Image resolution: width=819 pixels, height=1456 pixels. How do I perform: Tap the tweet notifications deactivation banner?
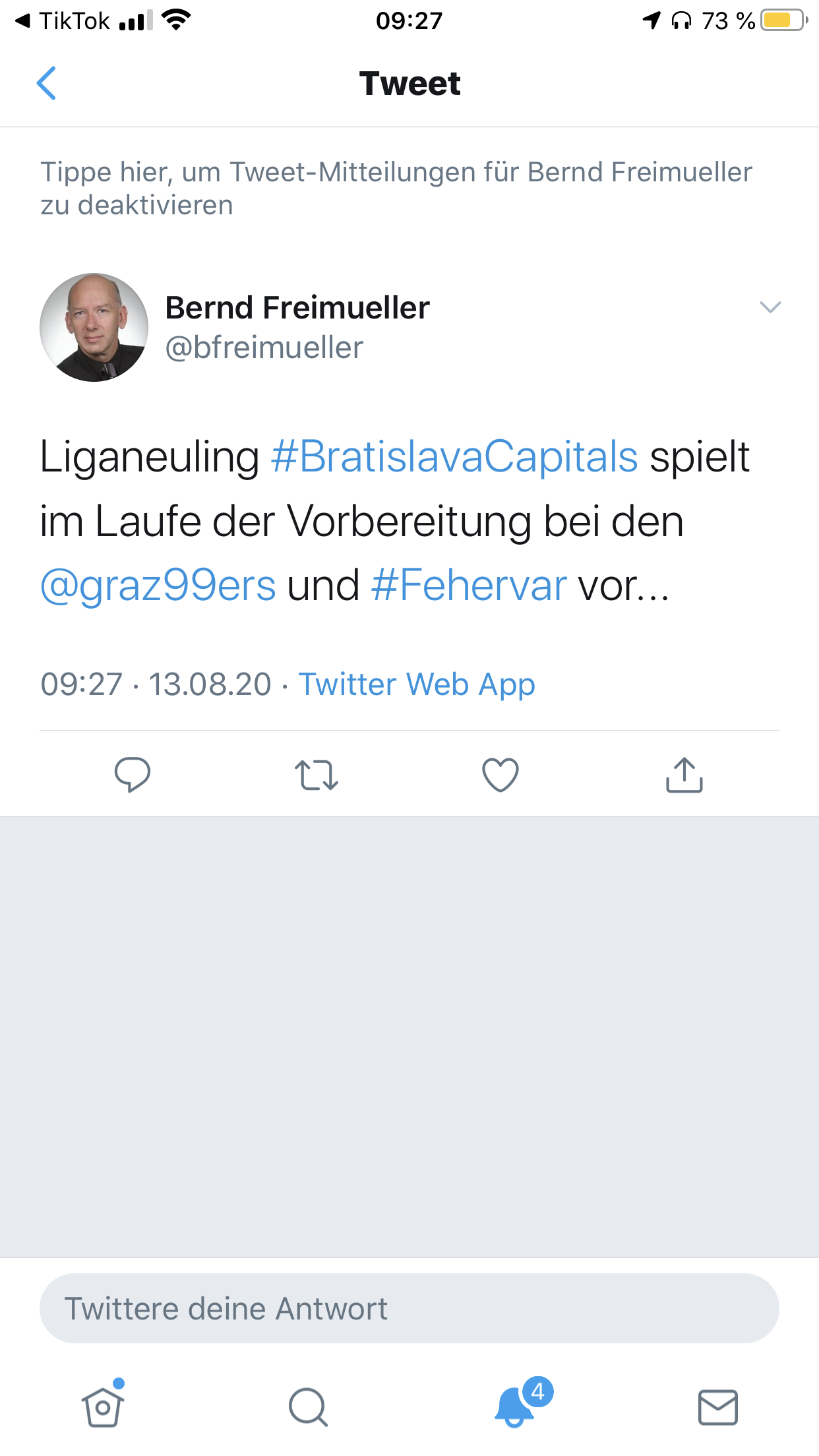(x=396, y=189)
